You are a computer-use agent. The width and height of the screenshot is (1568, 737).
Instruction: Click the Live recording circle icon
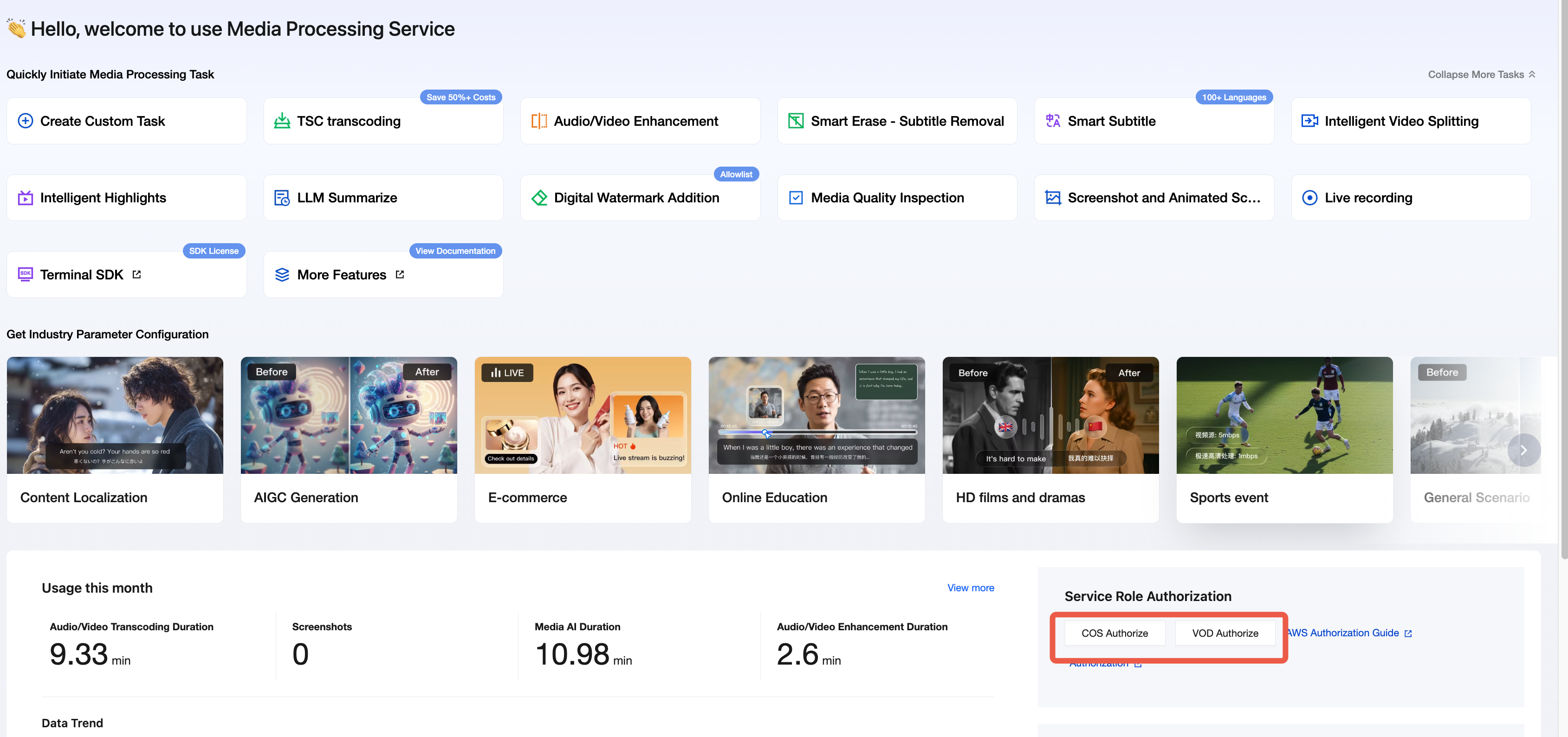pos(1309,198)
